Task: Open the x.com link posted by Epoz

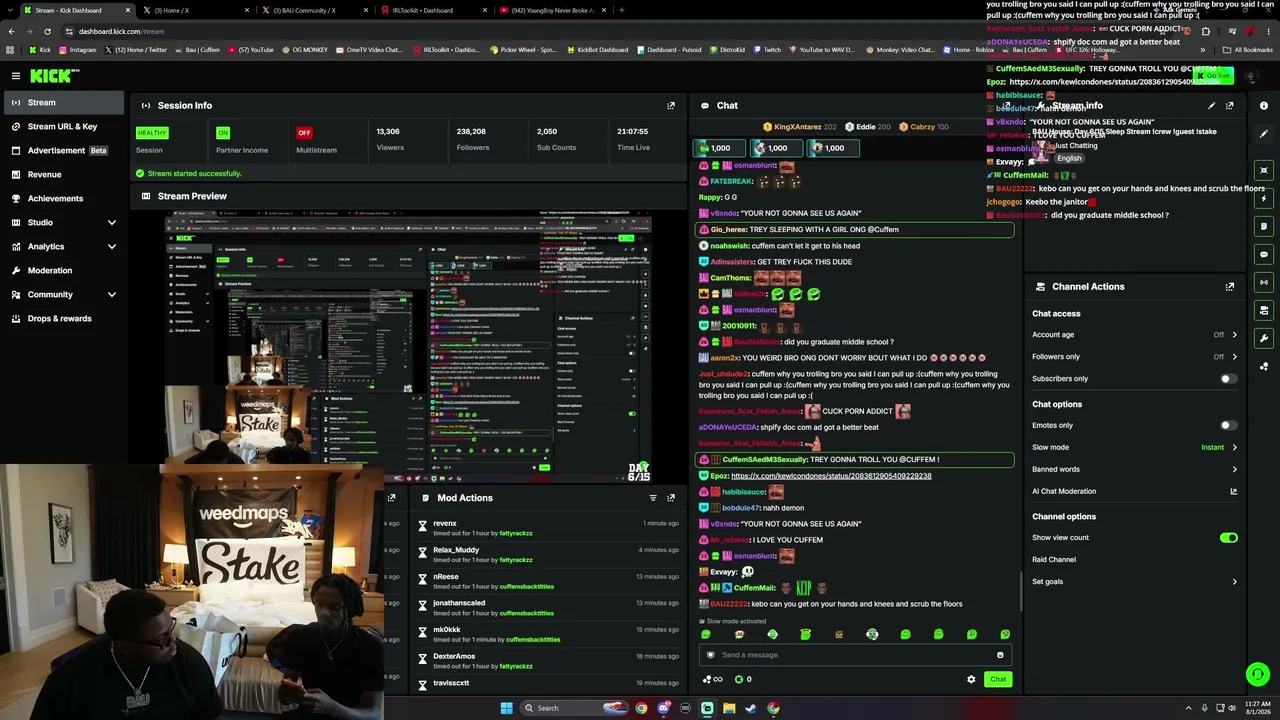Action: pyautogui.click(x=831, y=476)
